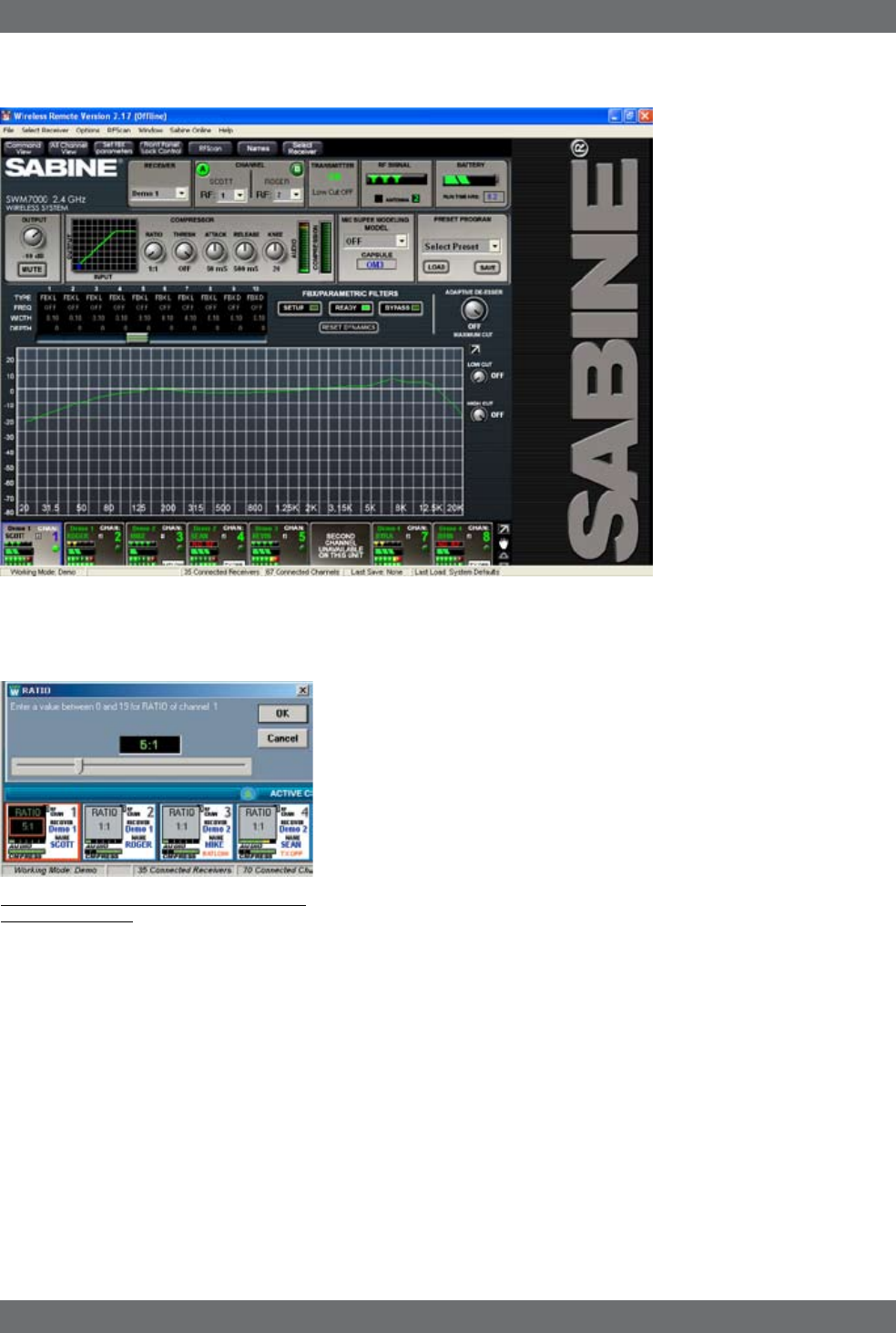Select channel 3 strip in bottom row
Screen dimensions: 896x1333
[156, 544]
